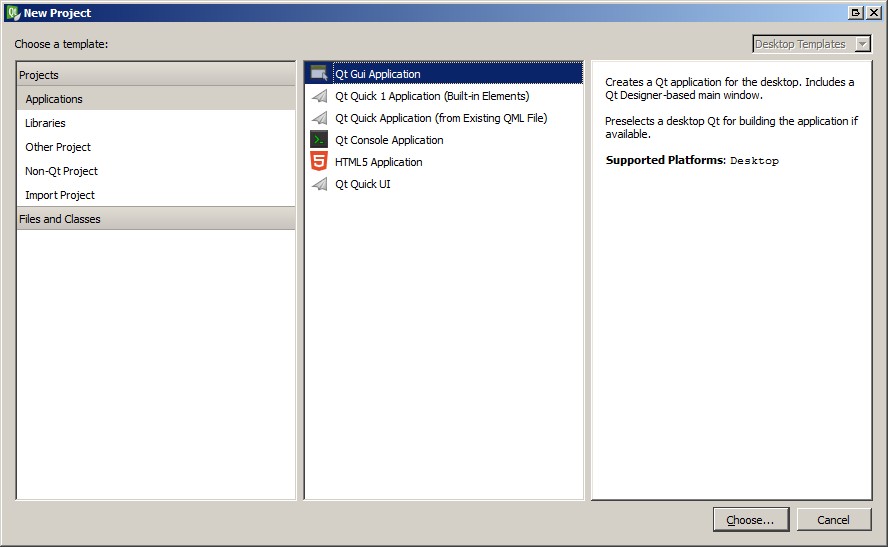
Task: Click the Projects section header
Action: click(x=156, y=75)
